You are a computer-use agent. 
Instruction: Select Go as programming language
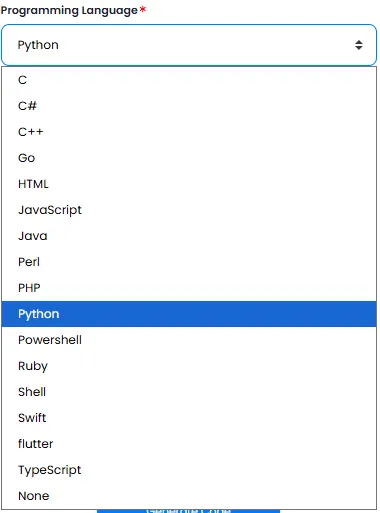click(189, 158)
